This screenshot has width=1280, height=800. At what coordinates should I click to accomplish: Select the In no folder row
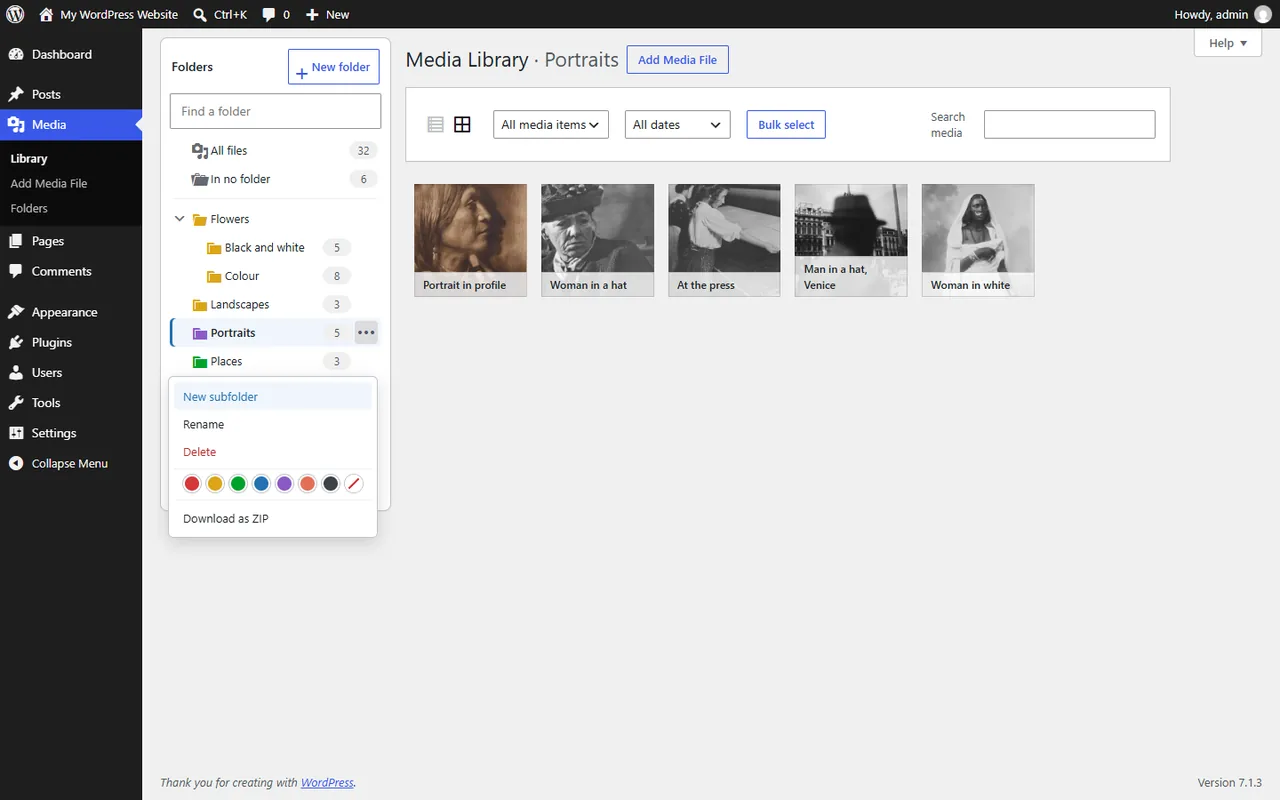click(275, 179)
